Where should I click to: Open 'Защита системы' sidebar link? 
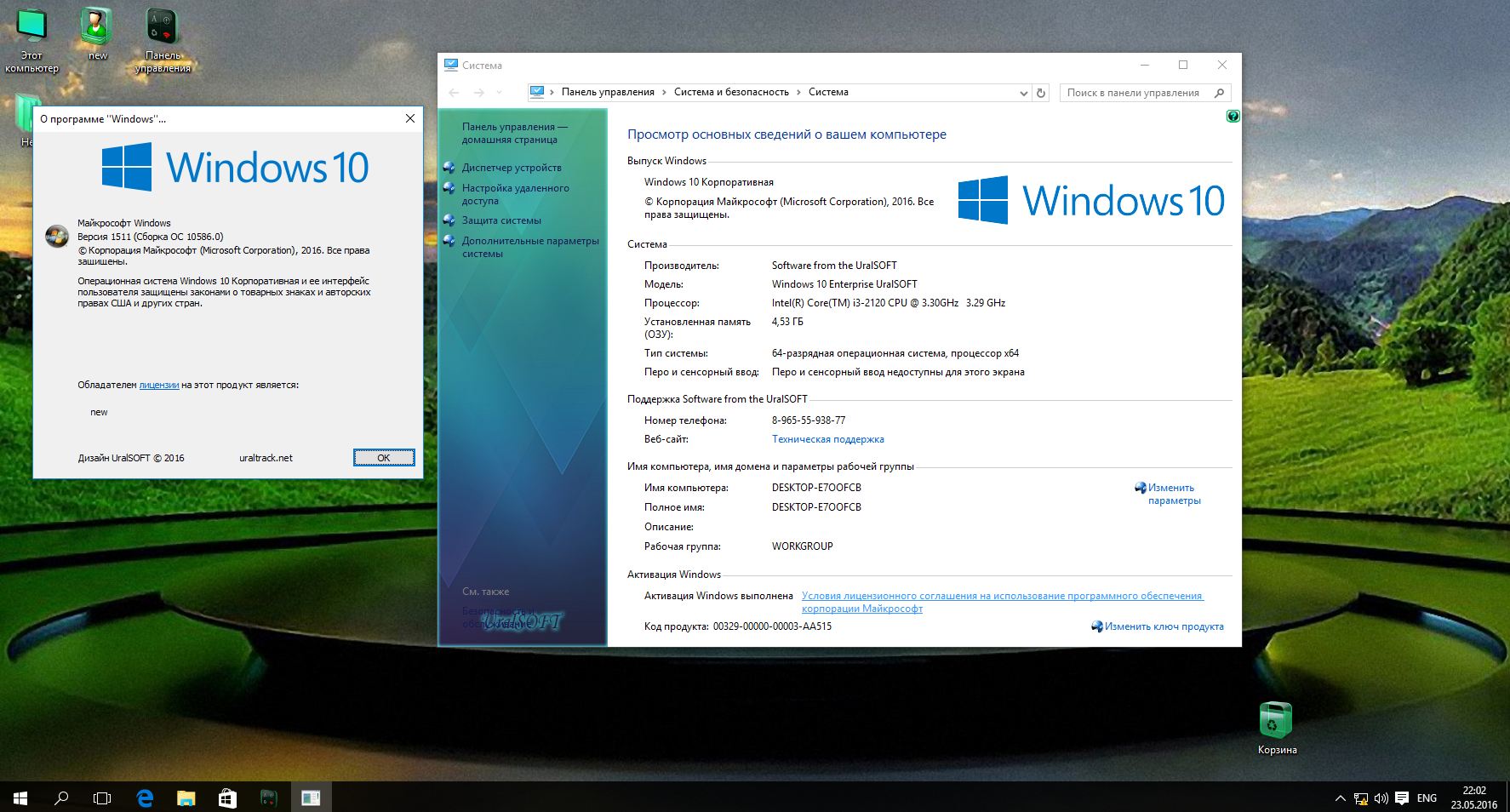[x=501, y=220]
